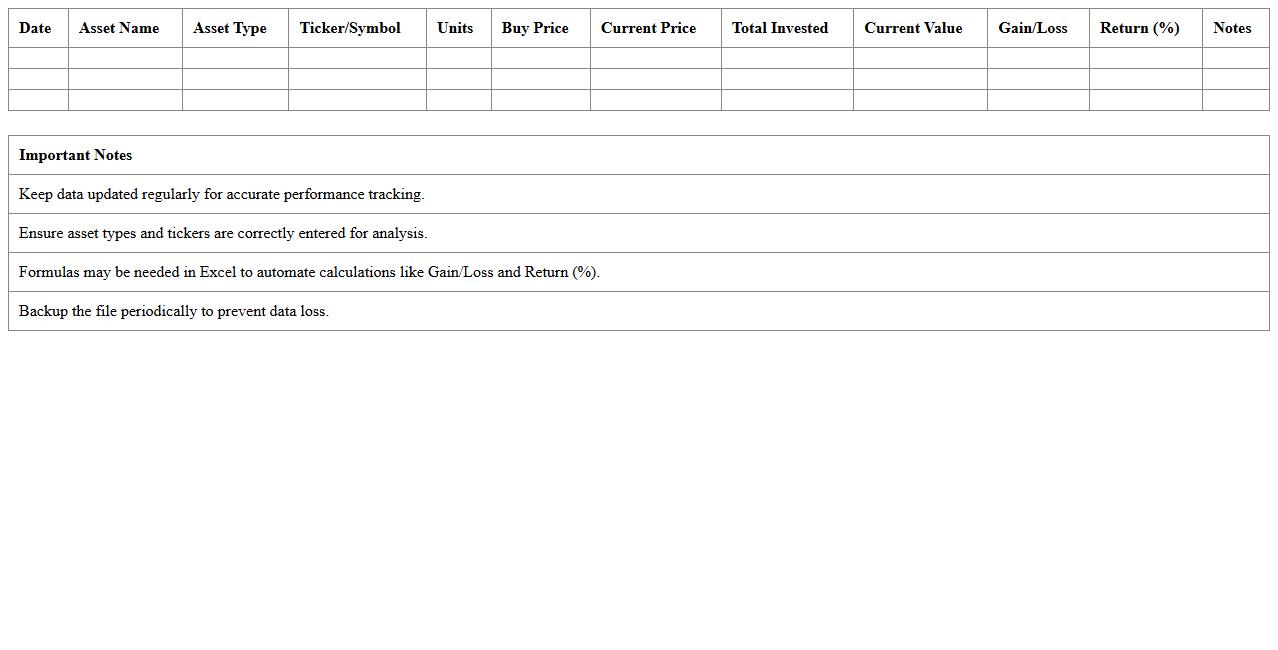Click the Current Value column header

(913, 28)
